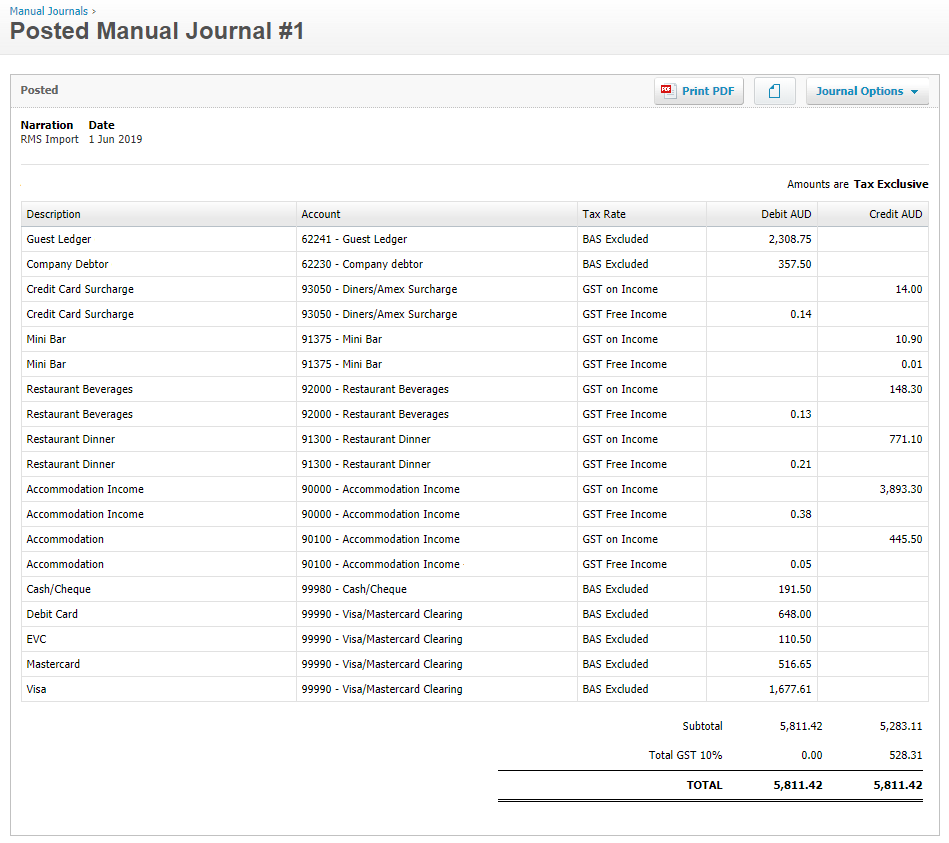Click the Description column header

[159, 214]
